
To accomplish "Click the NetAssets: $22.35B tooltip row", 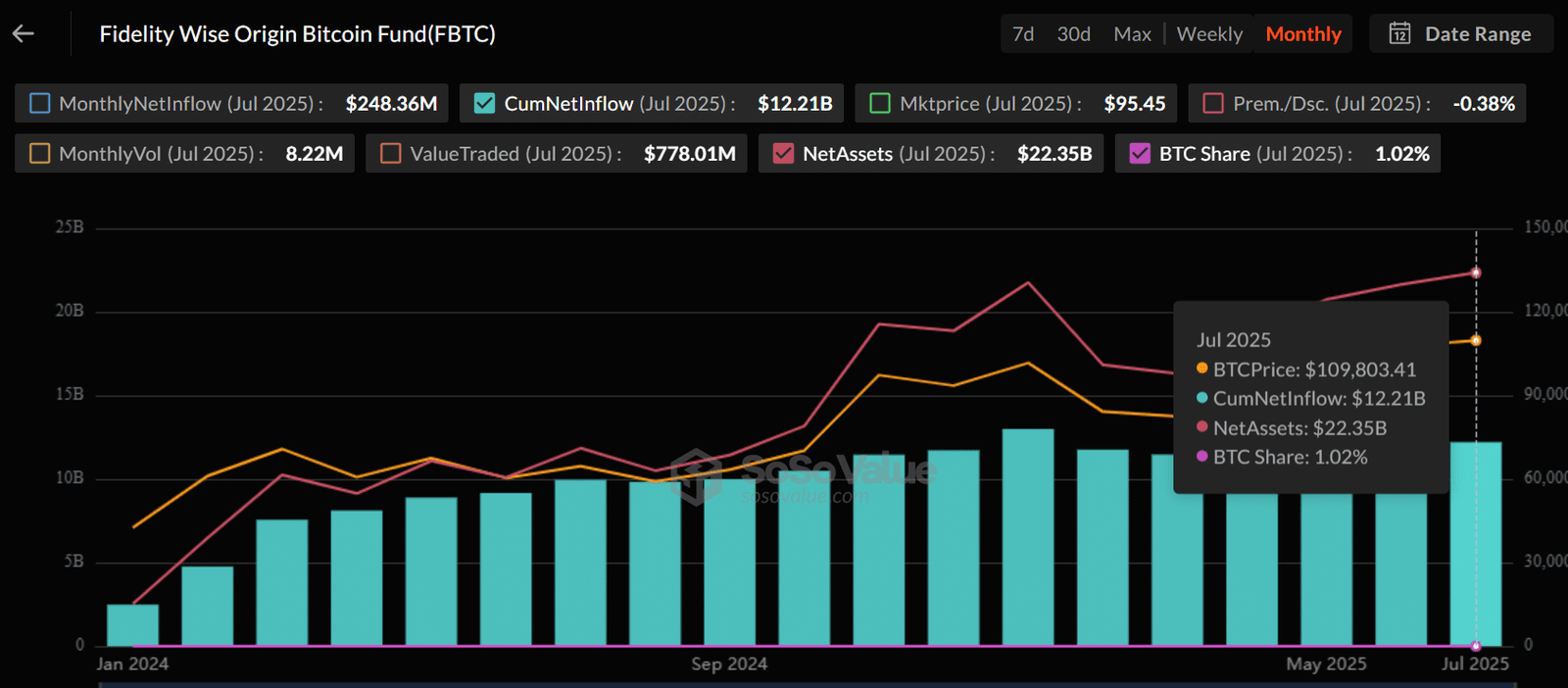I will click(x=1292, y=428).
